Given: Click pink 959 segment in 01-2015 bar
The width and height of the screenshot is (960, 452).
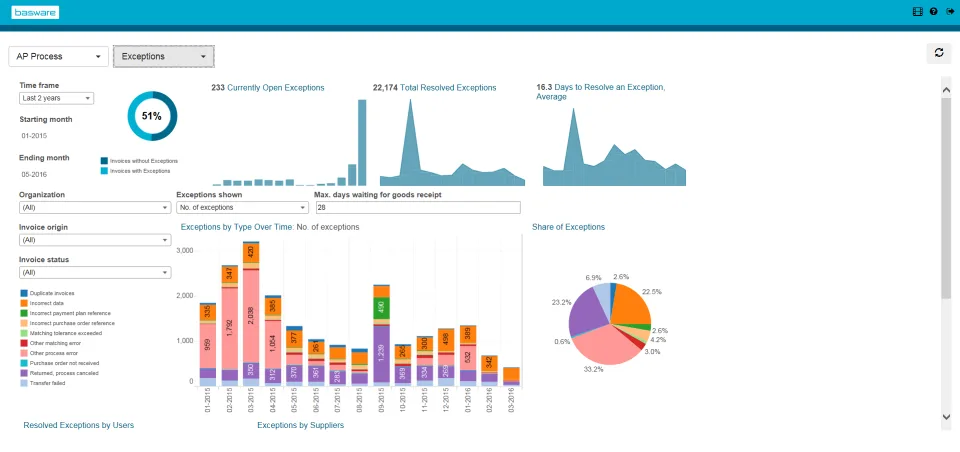Looking at the screenshot, I should tap(208, 345).
